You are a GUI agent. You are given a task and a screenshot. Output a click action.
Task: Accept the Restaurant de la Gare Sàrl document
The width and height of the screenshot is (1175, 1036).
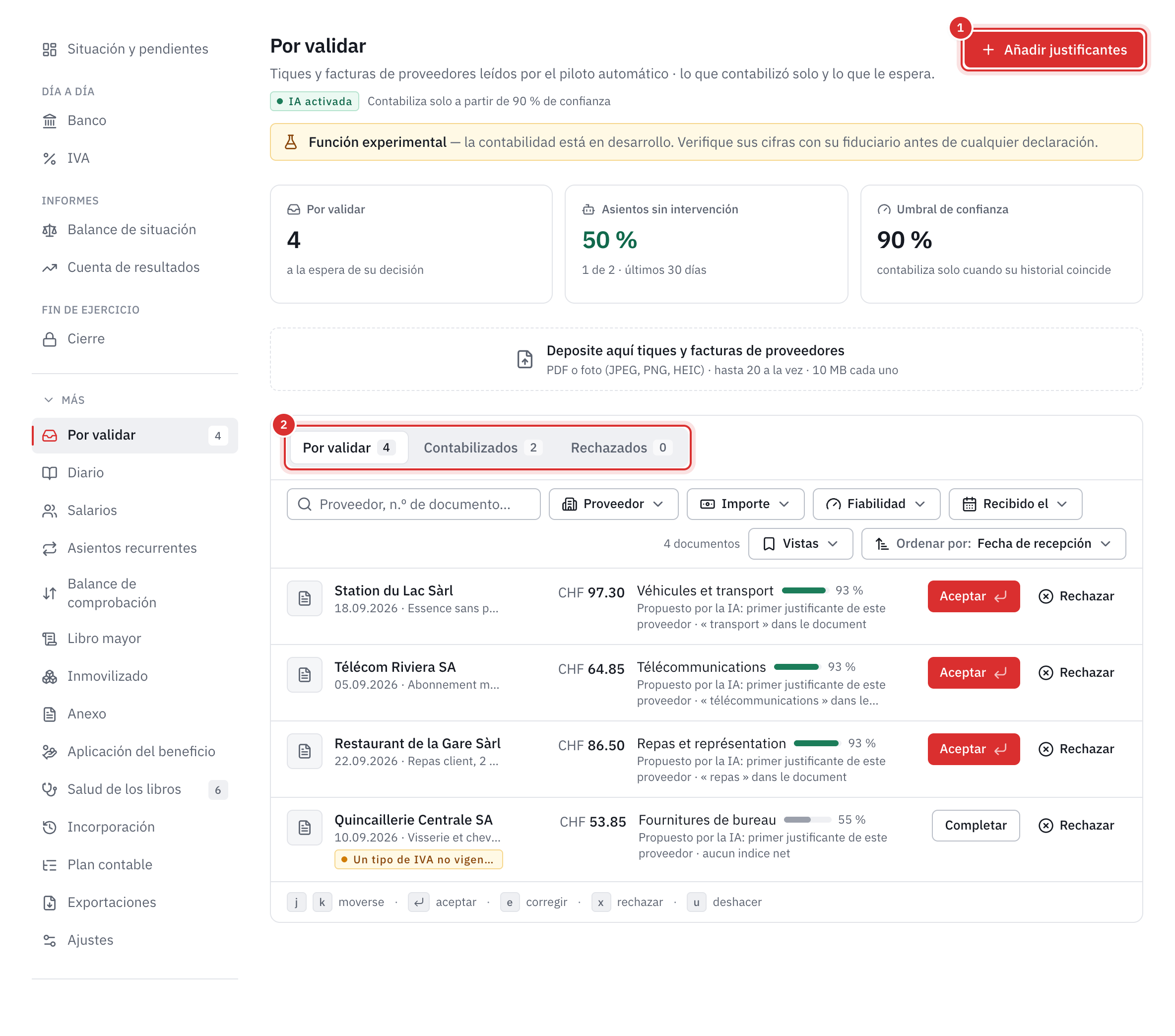coord(973,749)
